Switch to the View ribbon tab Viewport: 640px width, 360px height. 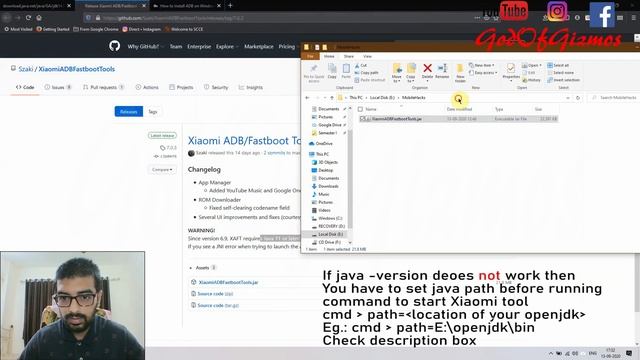[367, 56]
